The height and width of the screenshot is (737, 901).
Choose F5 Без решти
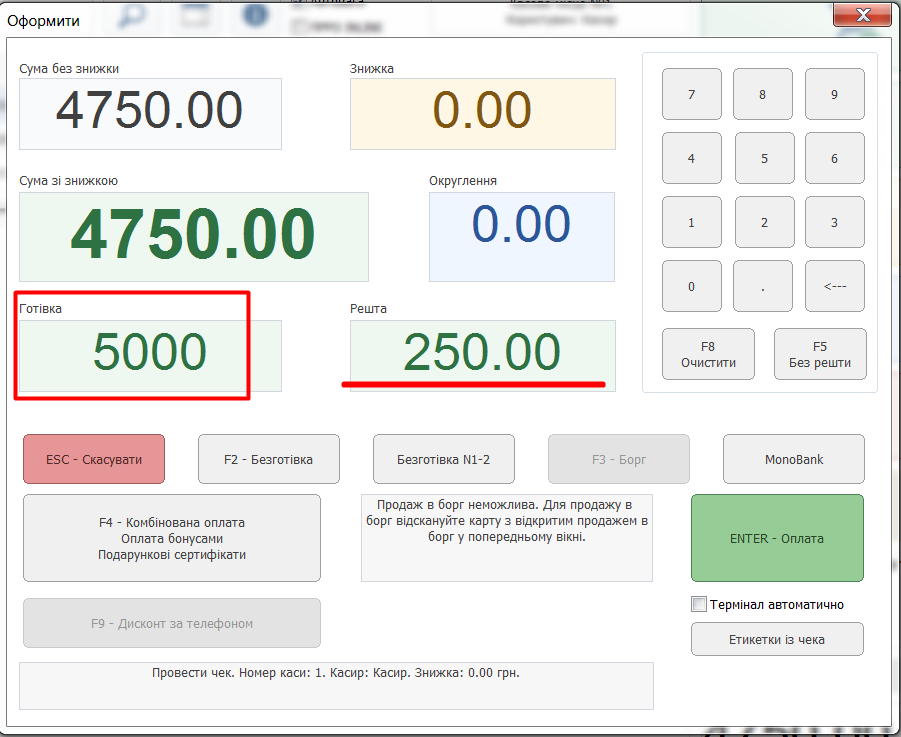[820, 354]
